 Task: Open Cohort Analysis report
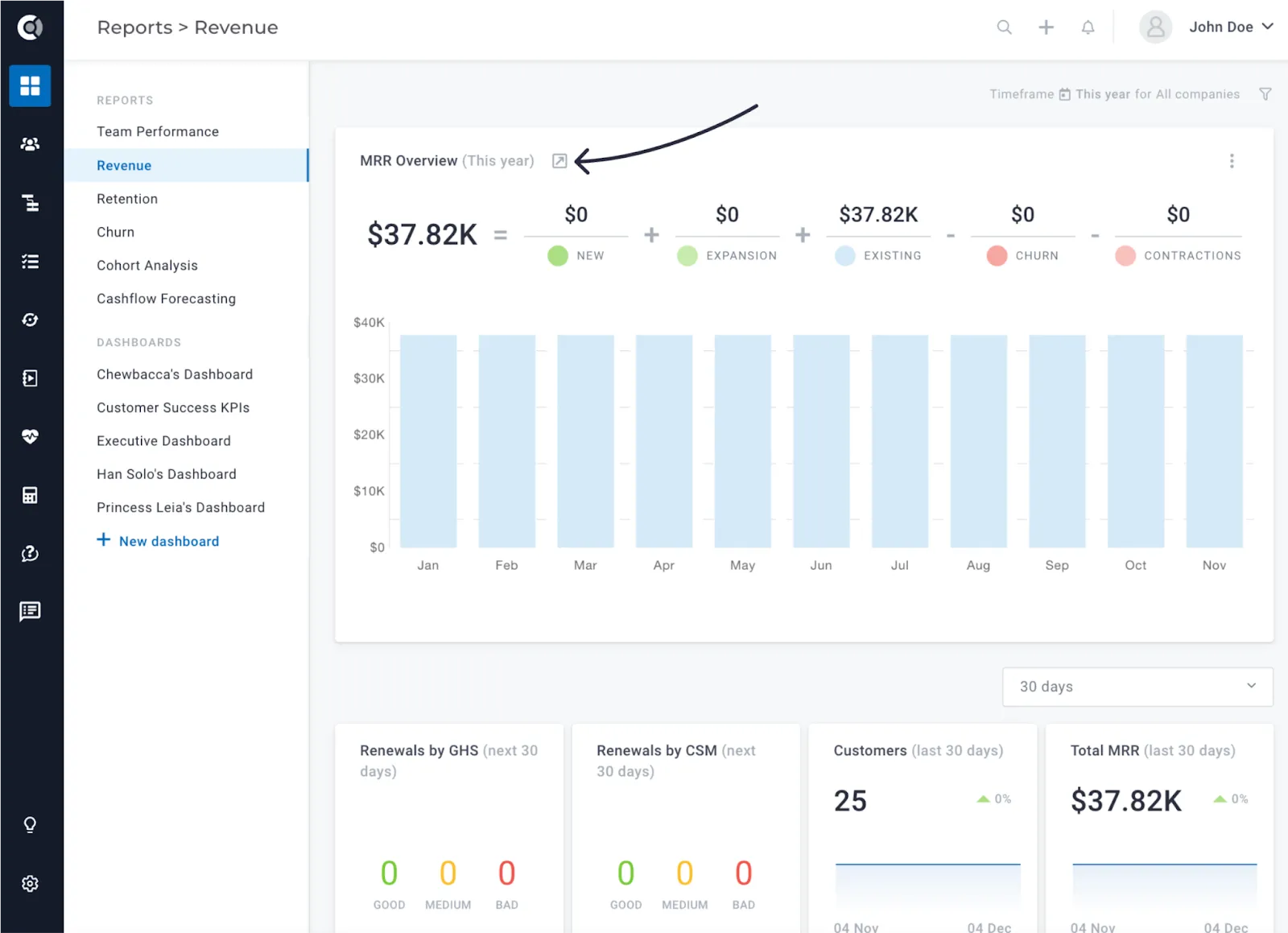[x=147, y=266]
